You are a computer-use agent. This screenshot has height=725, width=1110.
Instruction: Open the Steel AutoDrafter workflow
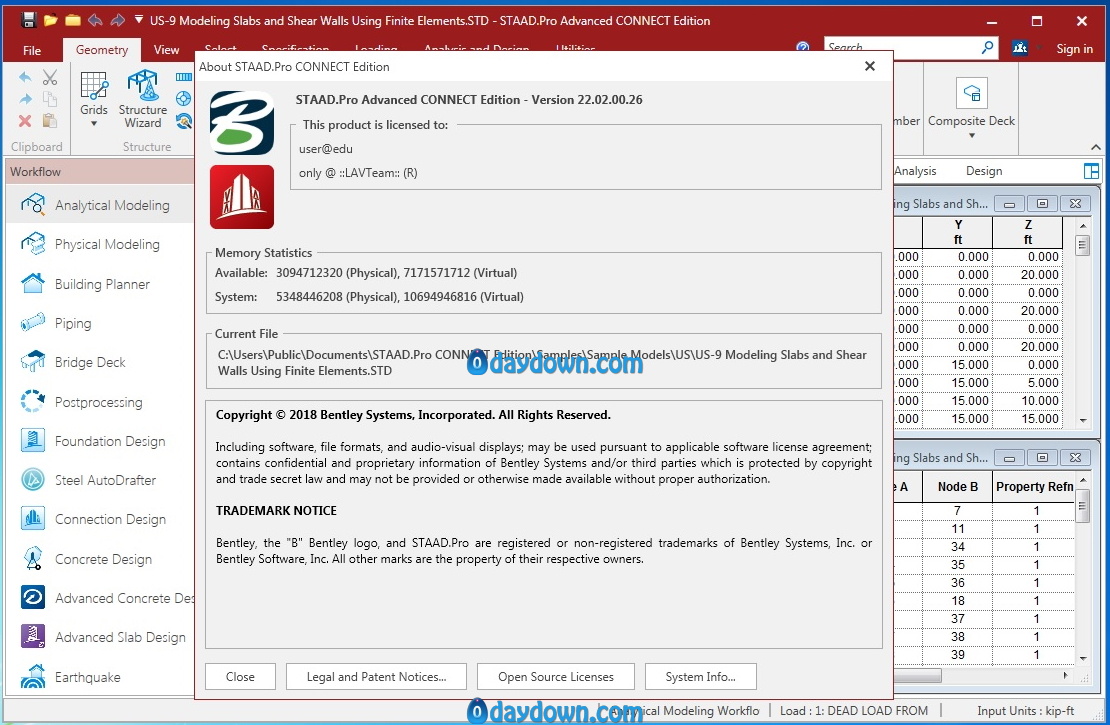(x=99, y=480)
